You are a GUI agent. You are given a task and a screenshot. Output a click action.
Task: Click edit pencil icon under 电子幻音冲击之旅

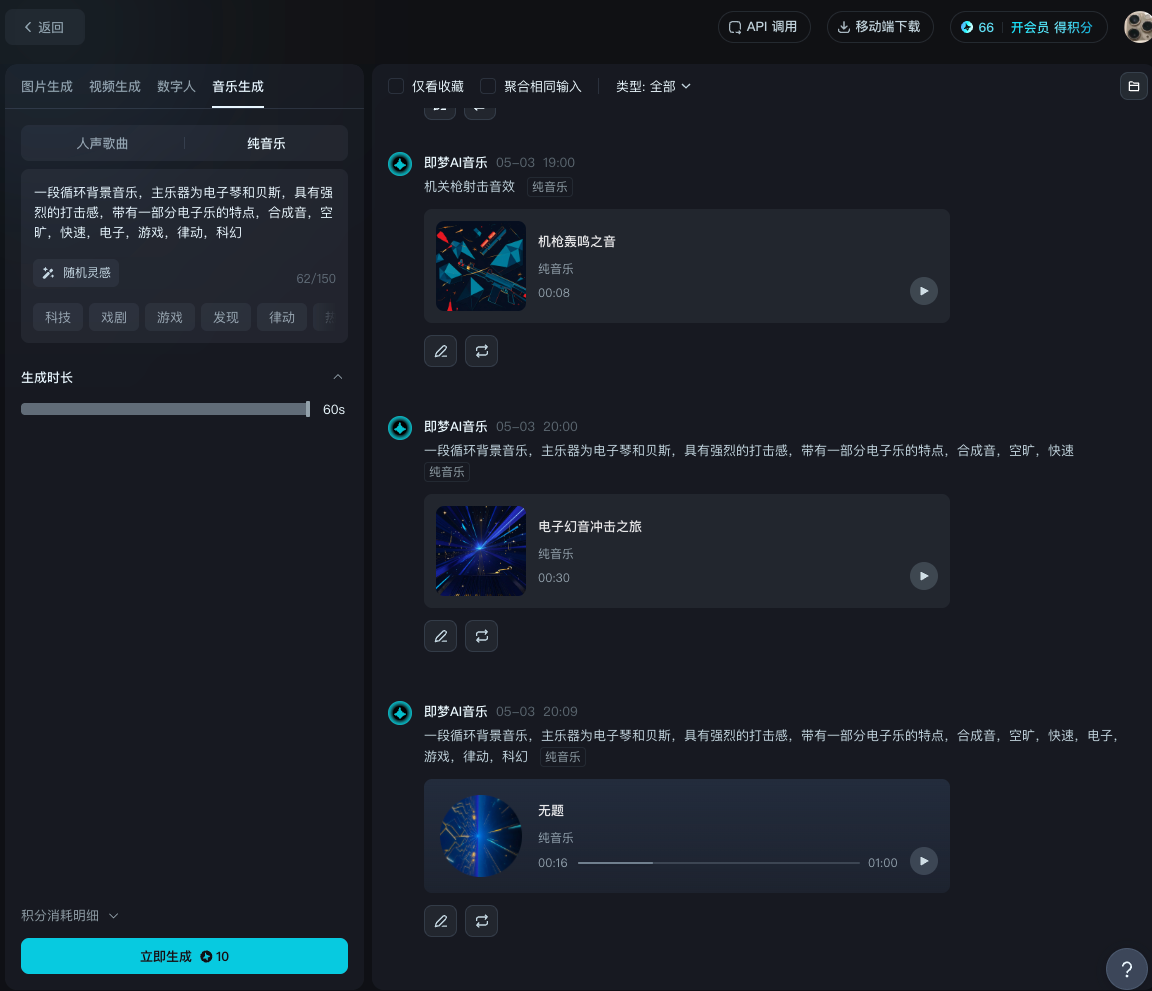pyautogui.click(x=440, y=636)
